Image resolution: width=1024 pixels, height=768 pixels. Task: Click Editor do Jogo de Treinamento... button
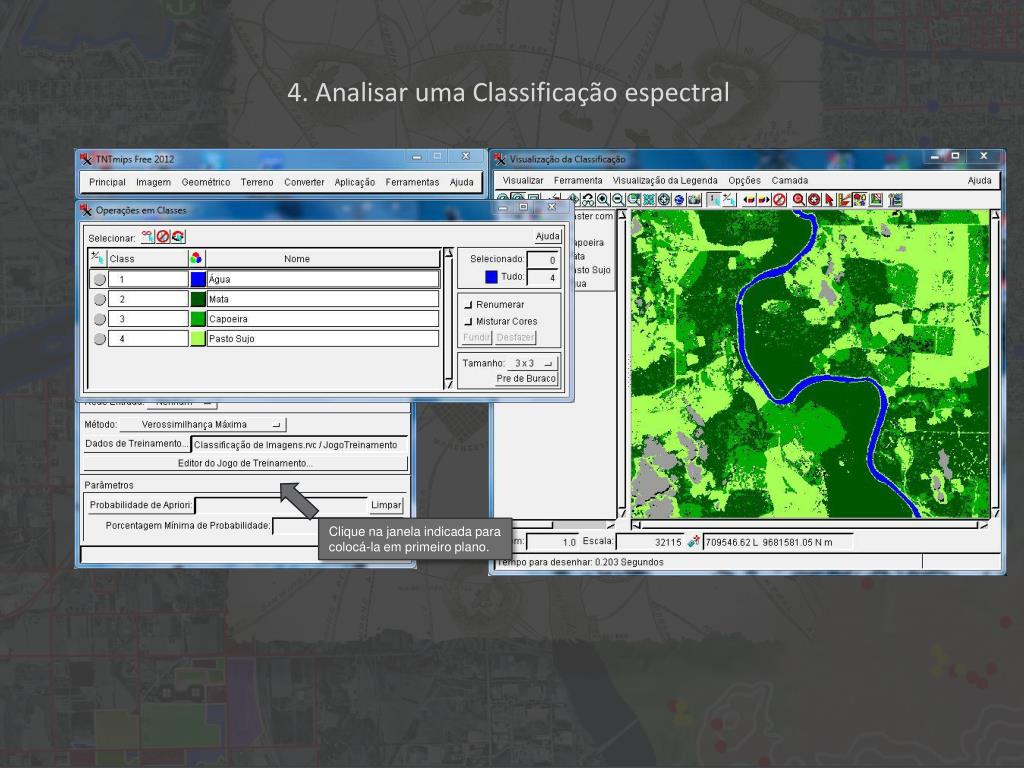click(x=245, y=463)
